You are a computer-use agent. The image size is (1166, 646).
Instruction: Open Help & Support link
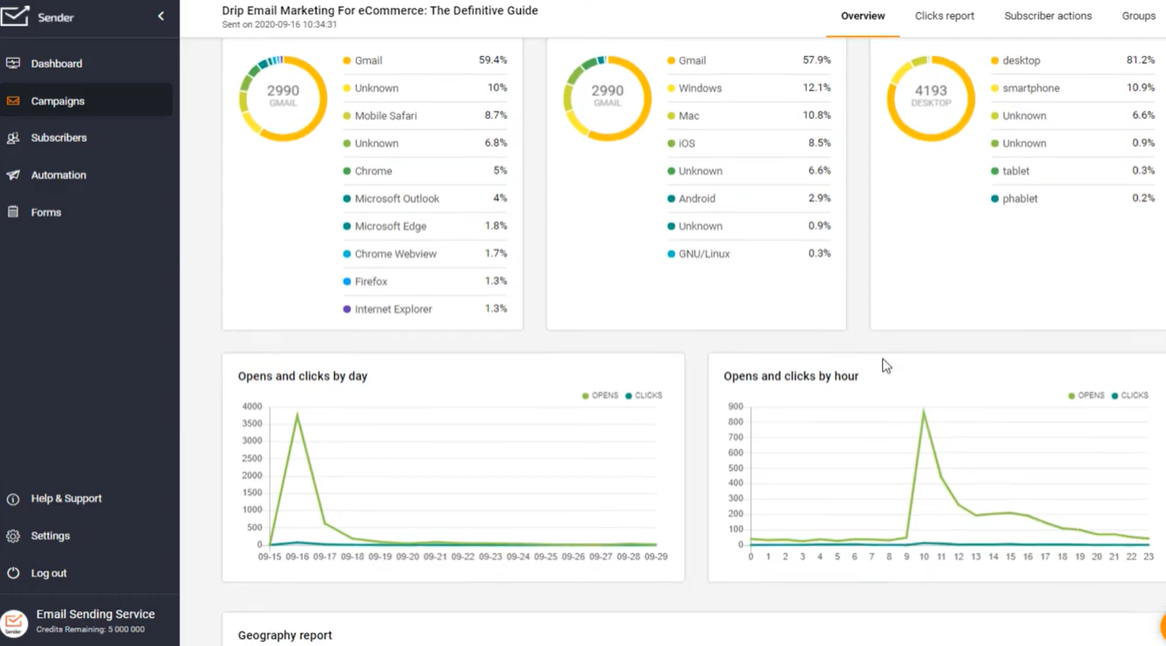click(x=66, y=499)
